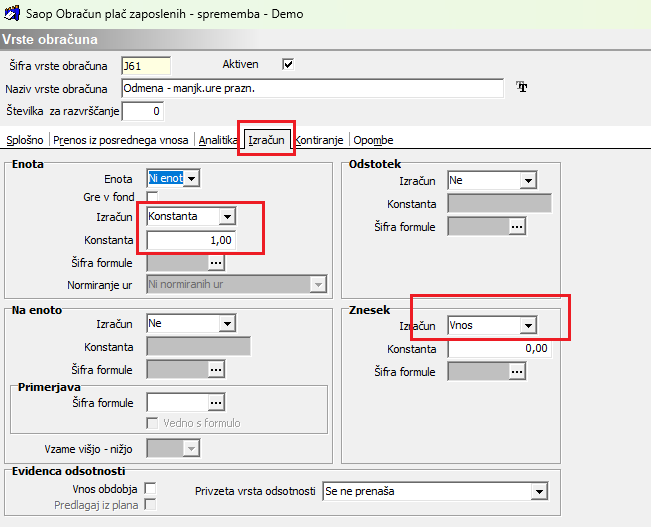Open formula lookup in the Enota section
This screenshot has width=651, height=527.
tap(216, 263)
